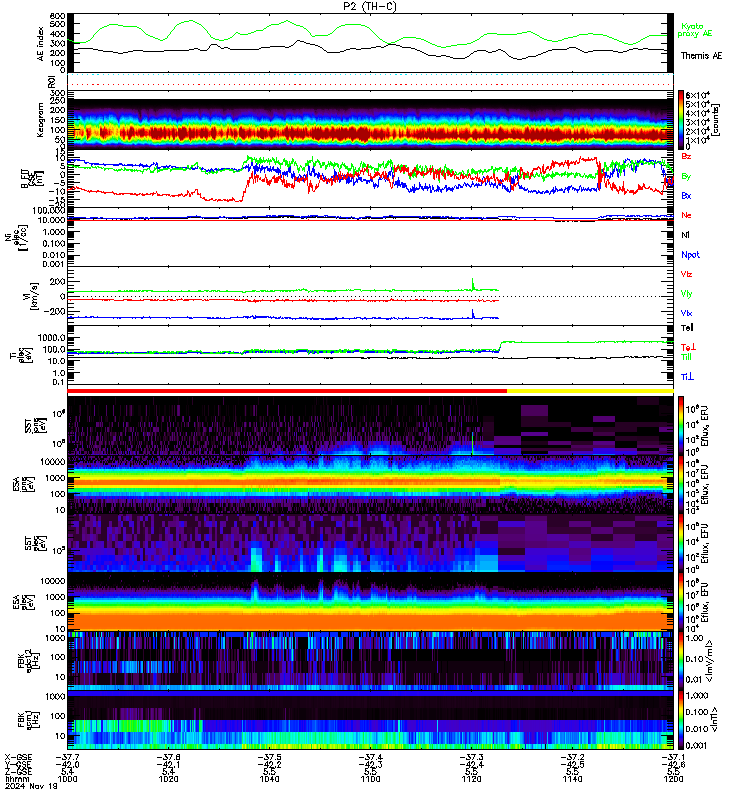
Task: Click the blue Vix legend label
Action: pyautogui.click(x=686, y=313)
